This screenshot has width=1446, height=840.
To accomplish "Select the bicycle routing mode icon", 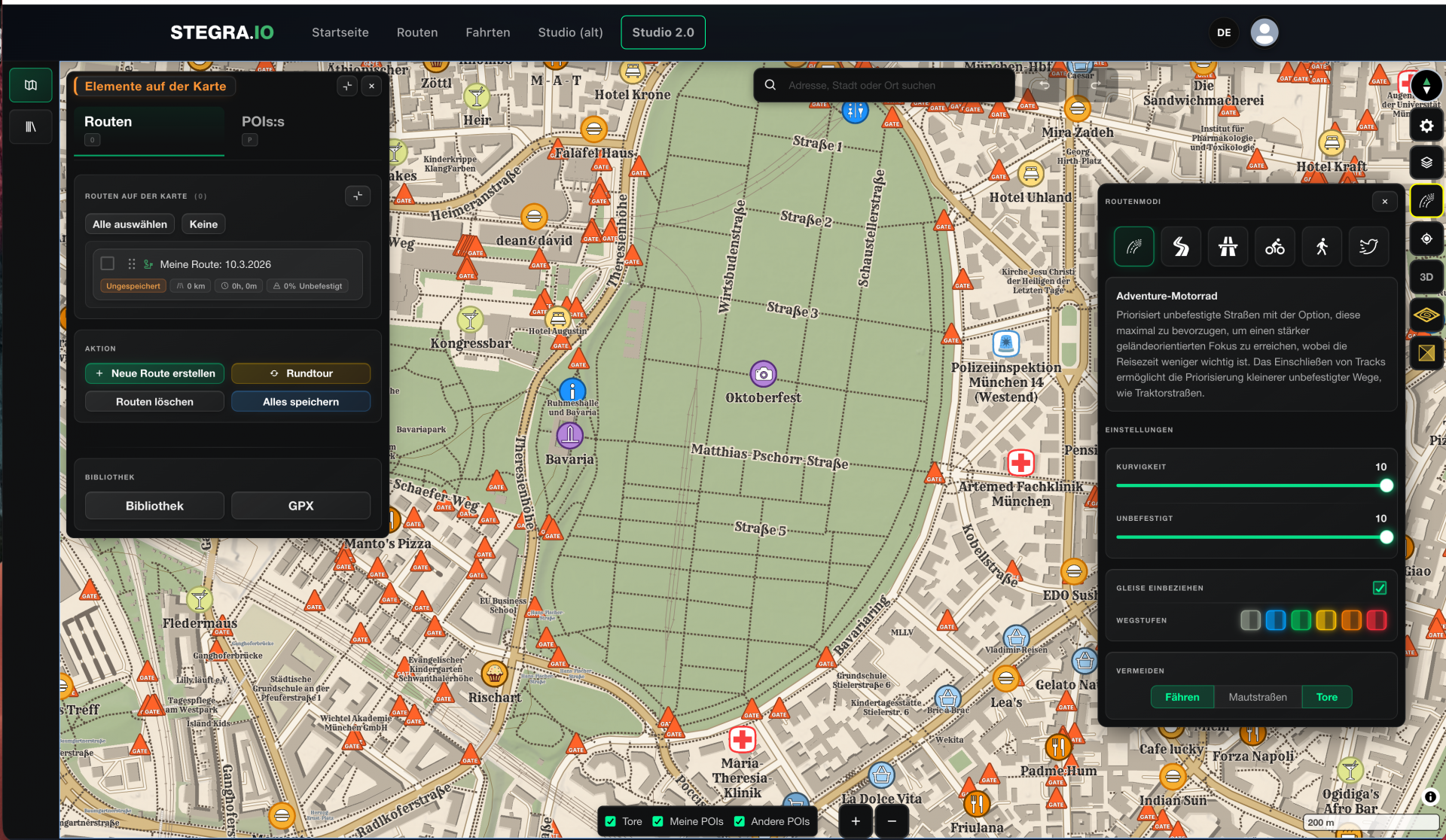I will (1274, 246).
